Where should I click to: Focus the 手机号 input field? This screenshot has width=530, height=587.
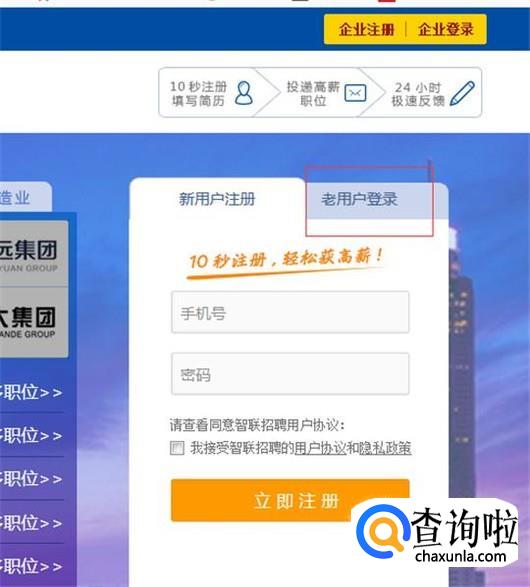(x=290, y=312)
